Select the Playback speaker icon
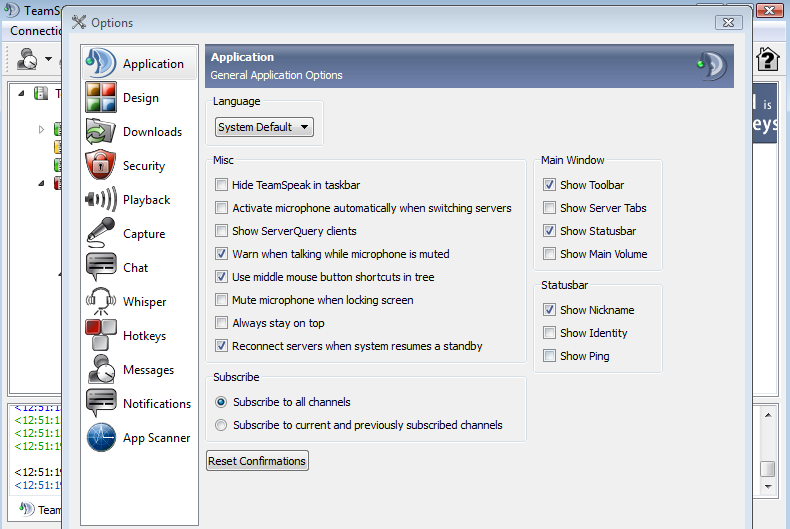Image resolution: width=790 pixels, height=529 pixels. 101,200
